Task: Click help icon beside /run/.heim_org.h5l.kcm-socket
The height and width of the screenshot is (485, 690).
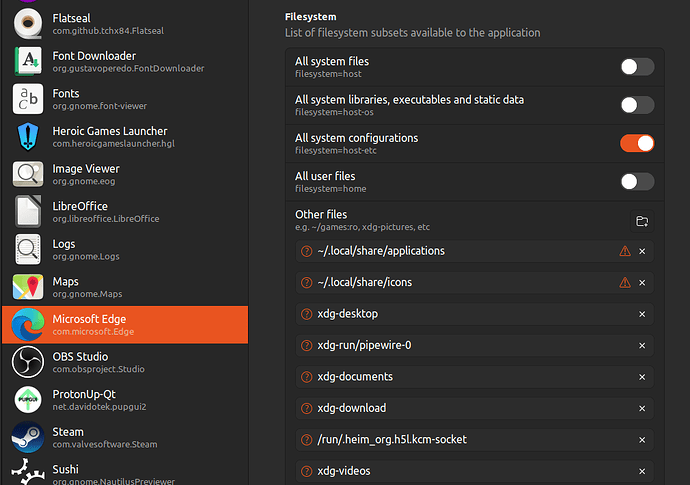Action: tap(306, 440)
